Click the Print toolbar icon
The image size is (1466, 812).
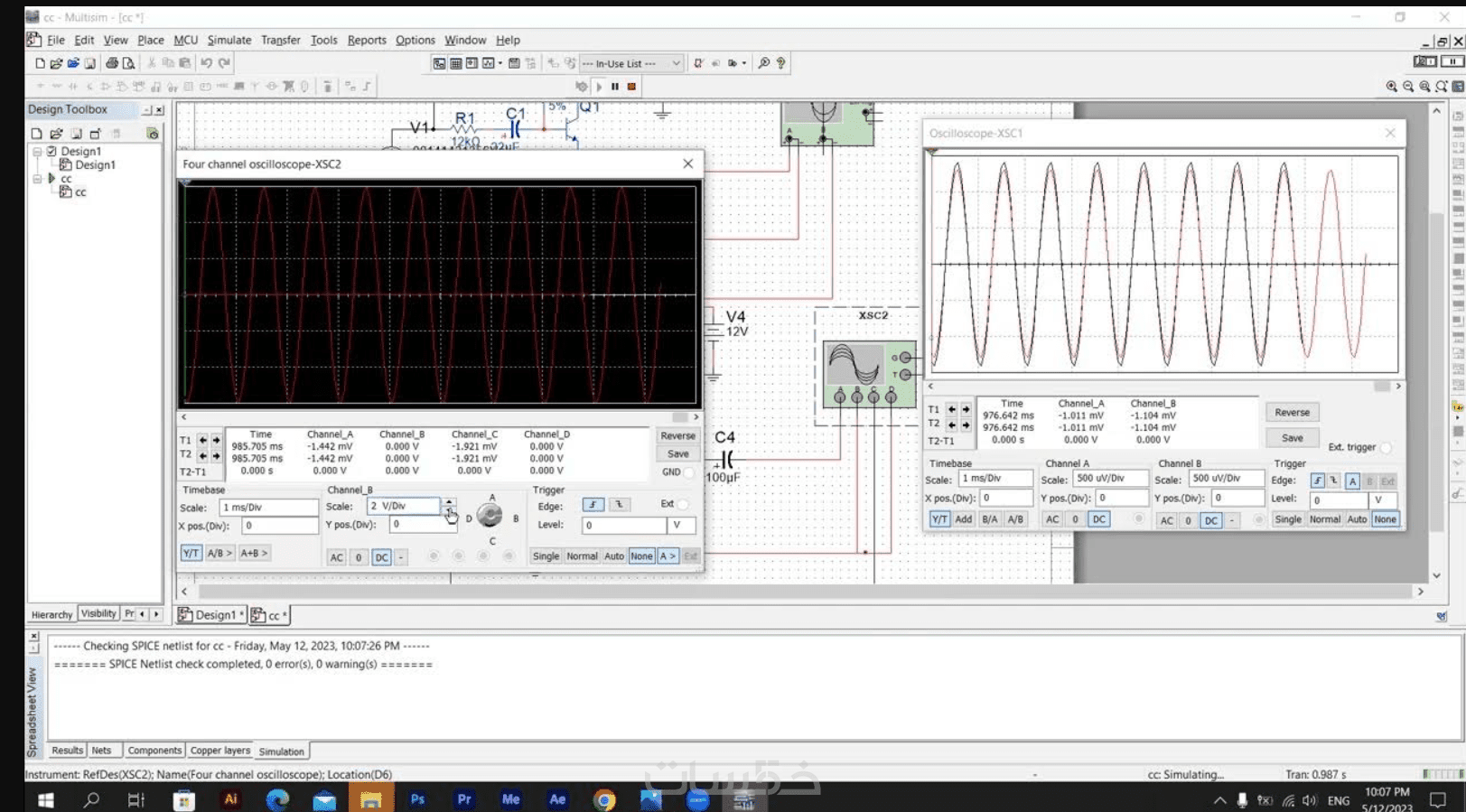pyautogui.click(x=112, y=63)
